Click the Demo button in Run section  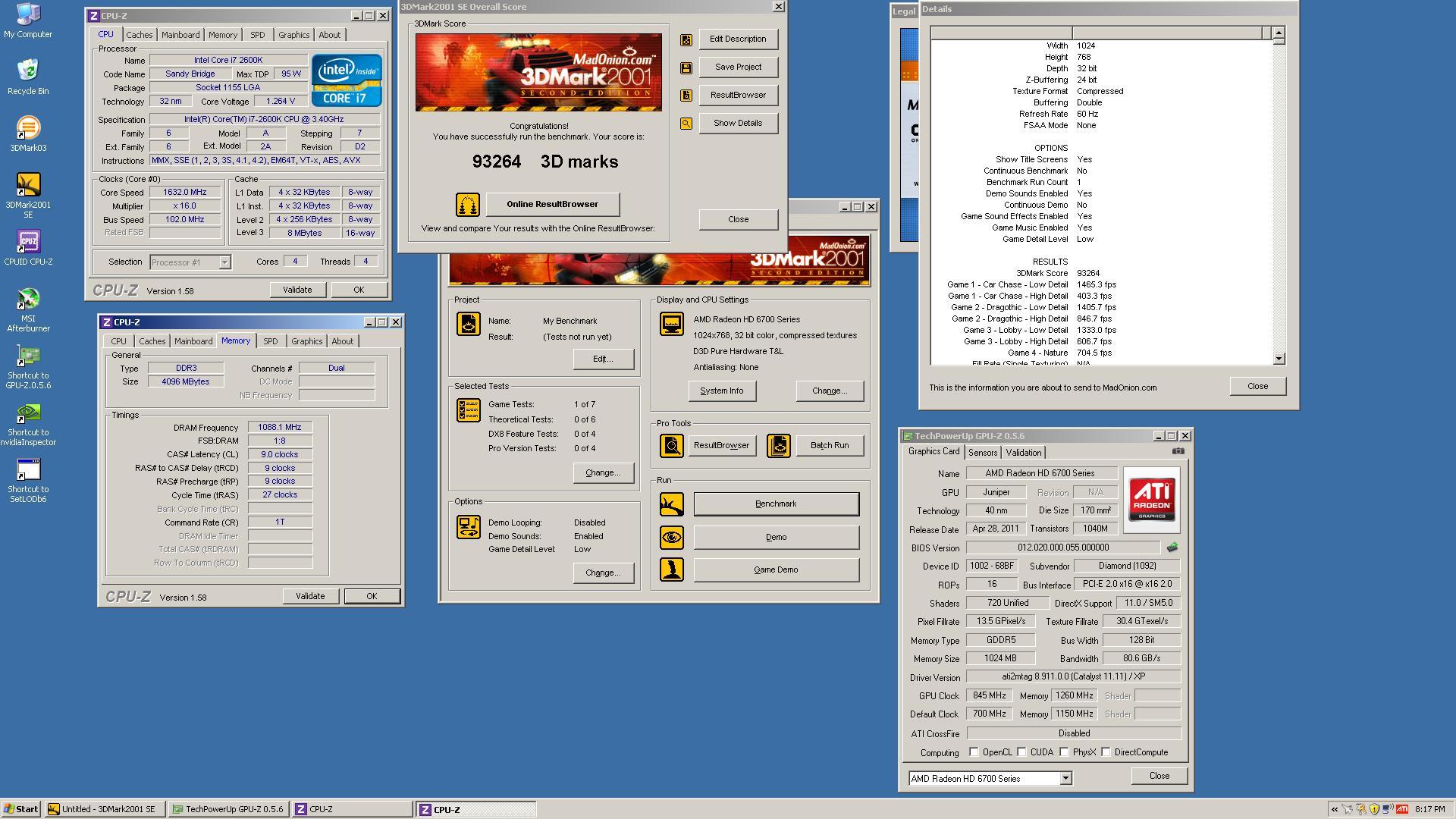[776, 538]
